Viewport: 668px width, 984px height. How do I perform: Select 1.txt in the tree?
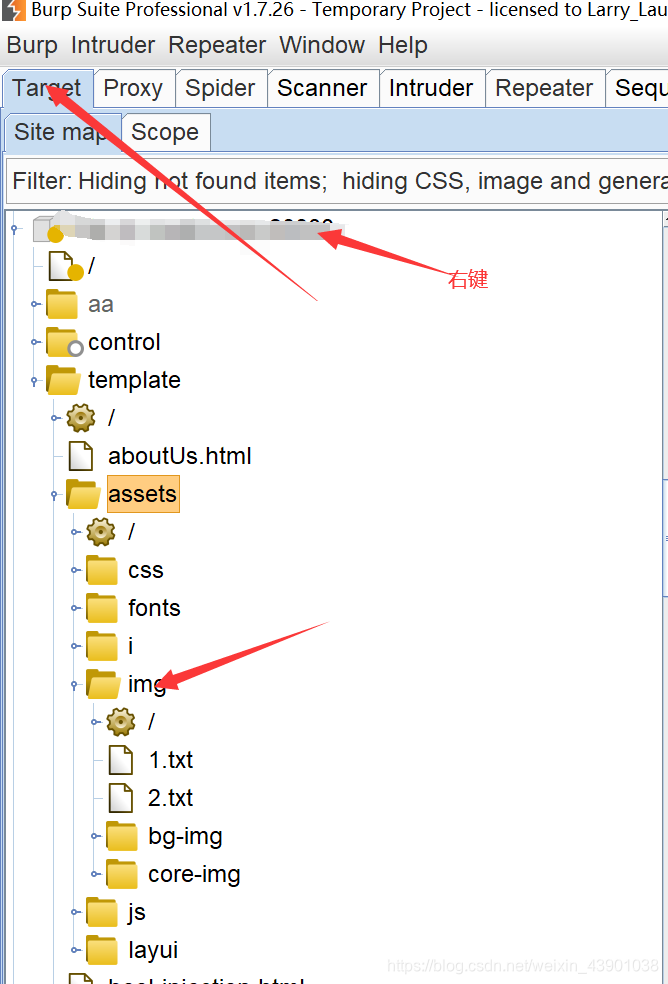(171, 760)
